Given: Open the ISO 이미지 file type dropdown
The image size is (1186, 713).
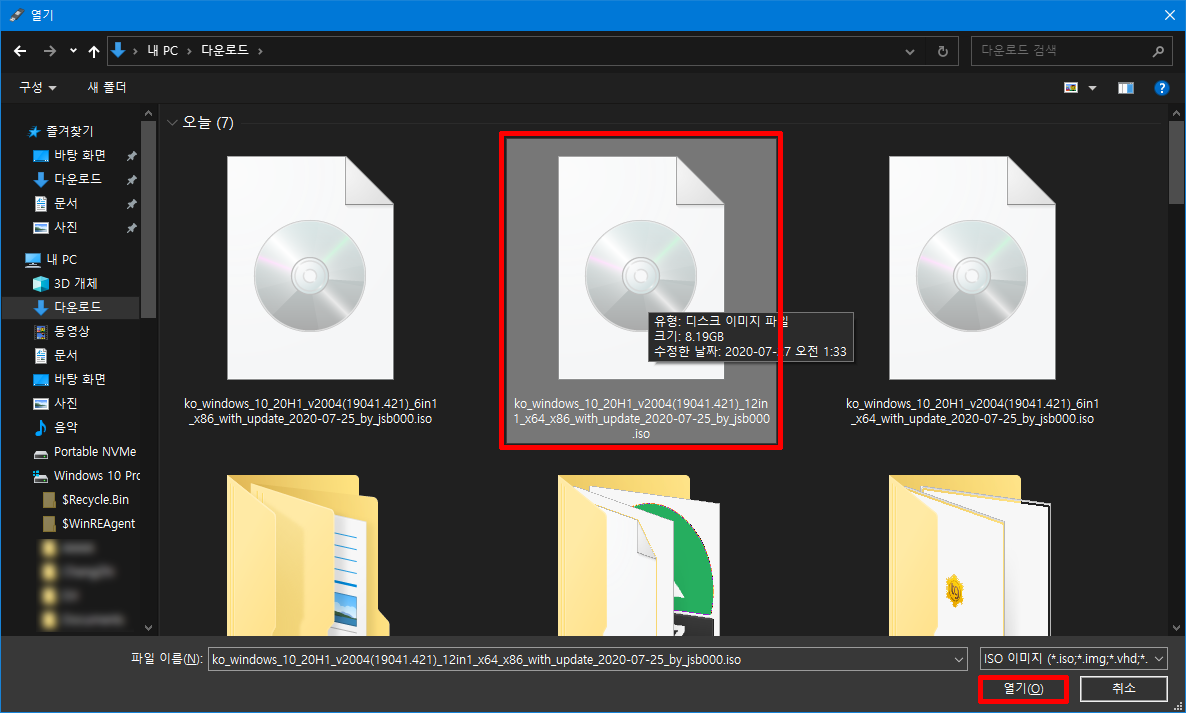Looking at the screenshot, I should click(x=1073, y=659).
